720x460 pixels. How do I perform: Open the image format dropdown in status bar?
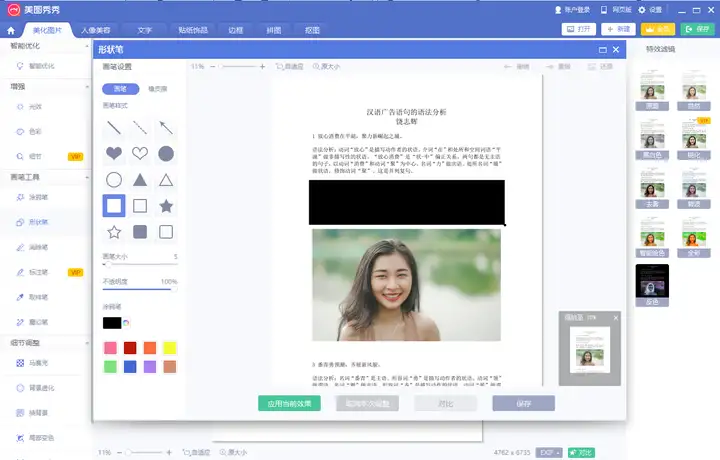point(549,453)
